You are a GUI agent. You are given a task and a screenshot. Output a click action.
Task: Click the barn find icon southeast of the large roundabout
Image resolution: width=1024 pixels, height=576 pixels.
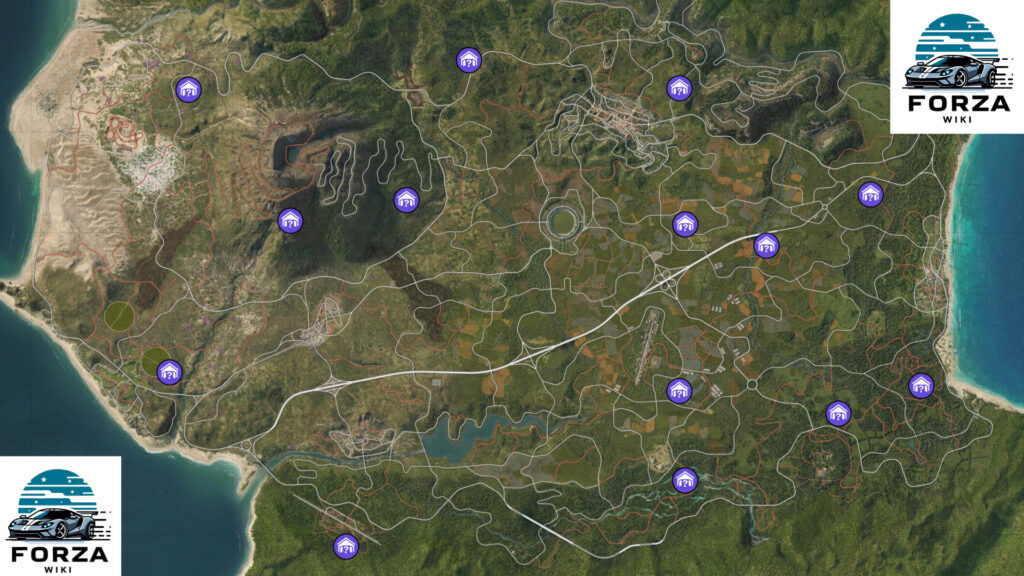(x=838, y=413)
